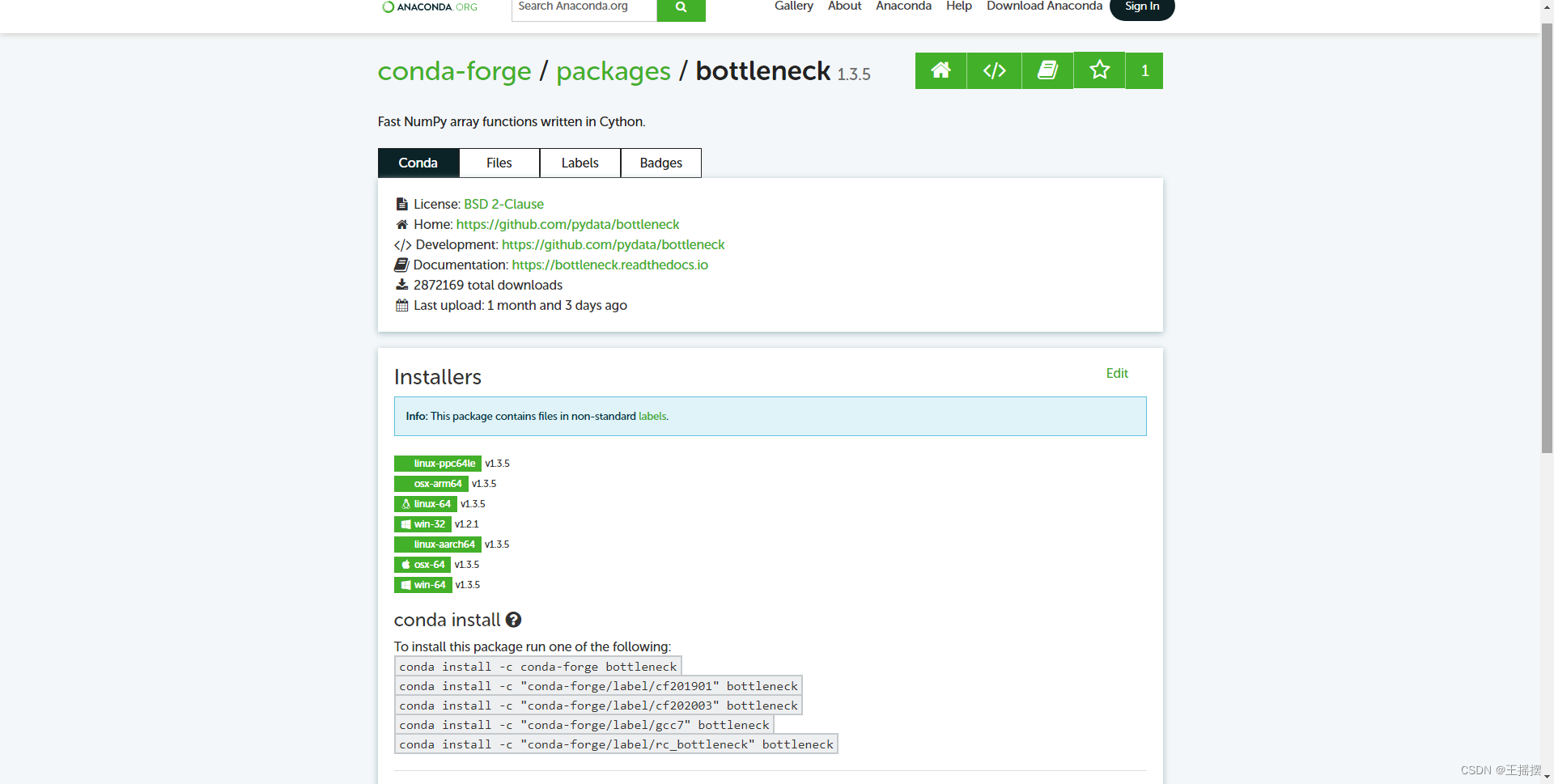Screen dimensions: 1554x784
Task: Open the Anaconda menu item
Action: (x=903, y=6)
